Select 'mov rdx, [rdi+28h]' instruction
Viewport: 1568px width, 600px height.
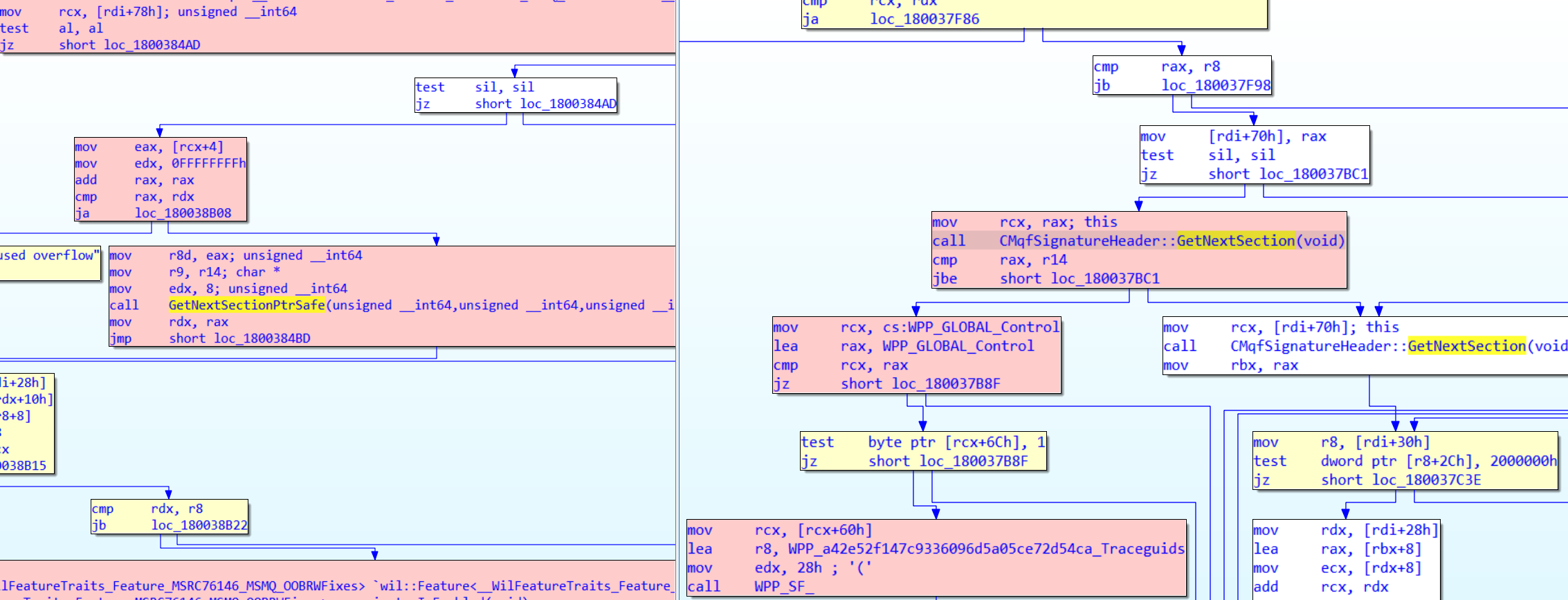point(1345,530)
